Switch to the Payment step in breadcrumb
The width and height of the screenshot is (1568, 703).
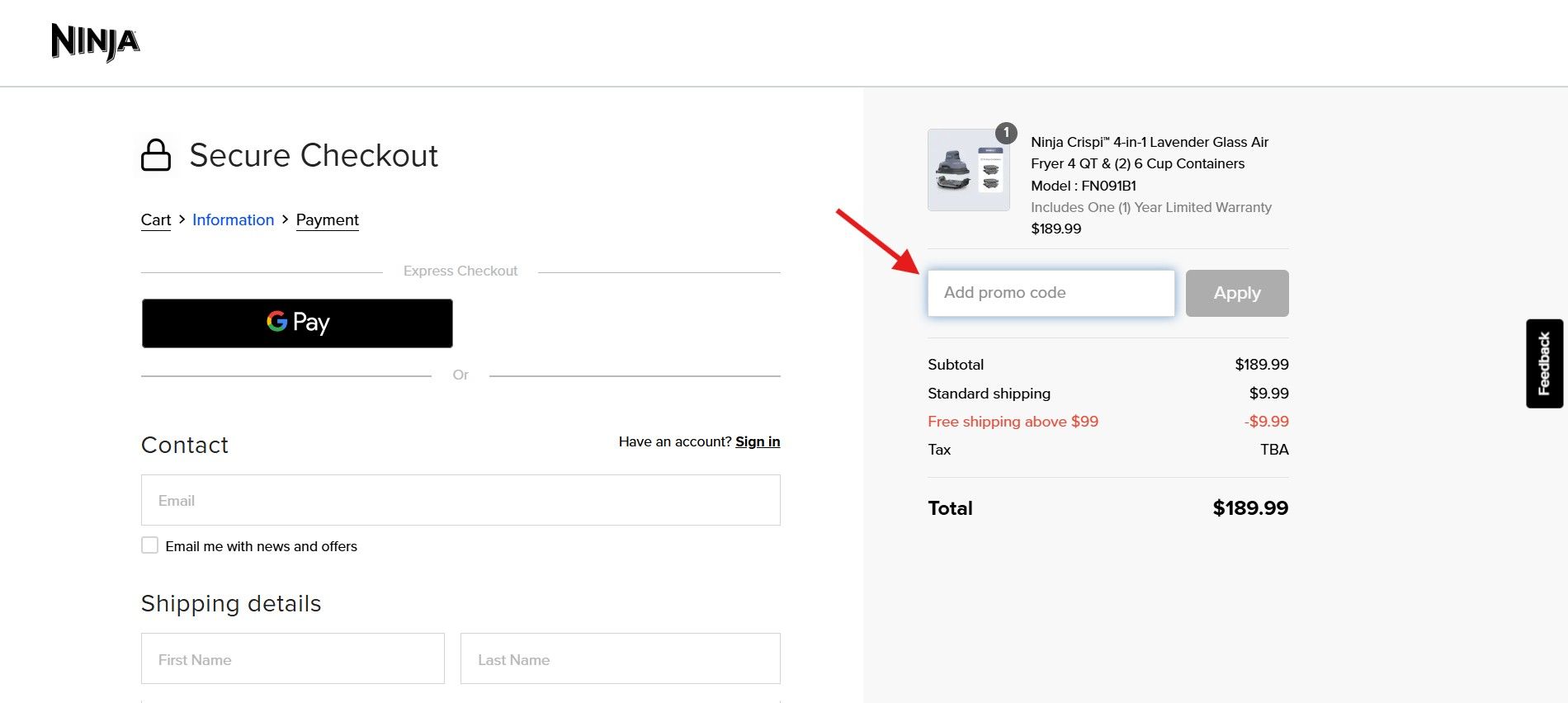327,219
